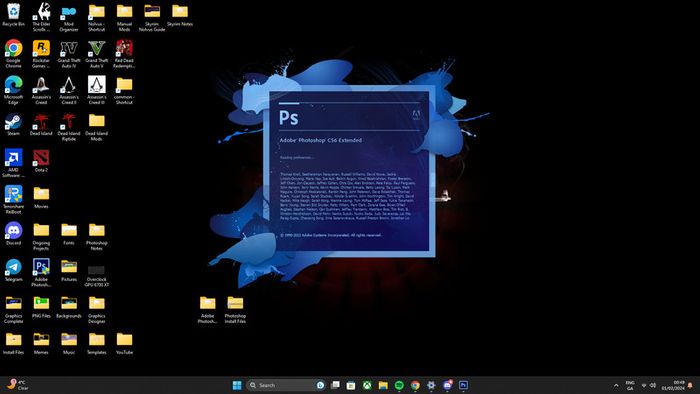700x394 pixels.
Task: Select the Graphics Designer folder
Action: [96, 310]
